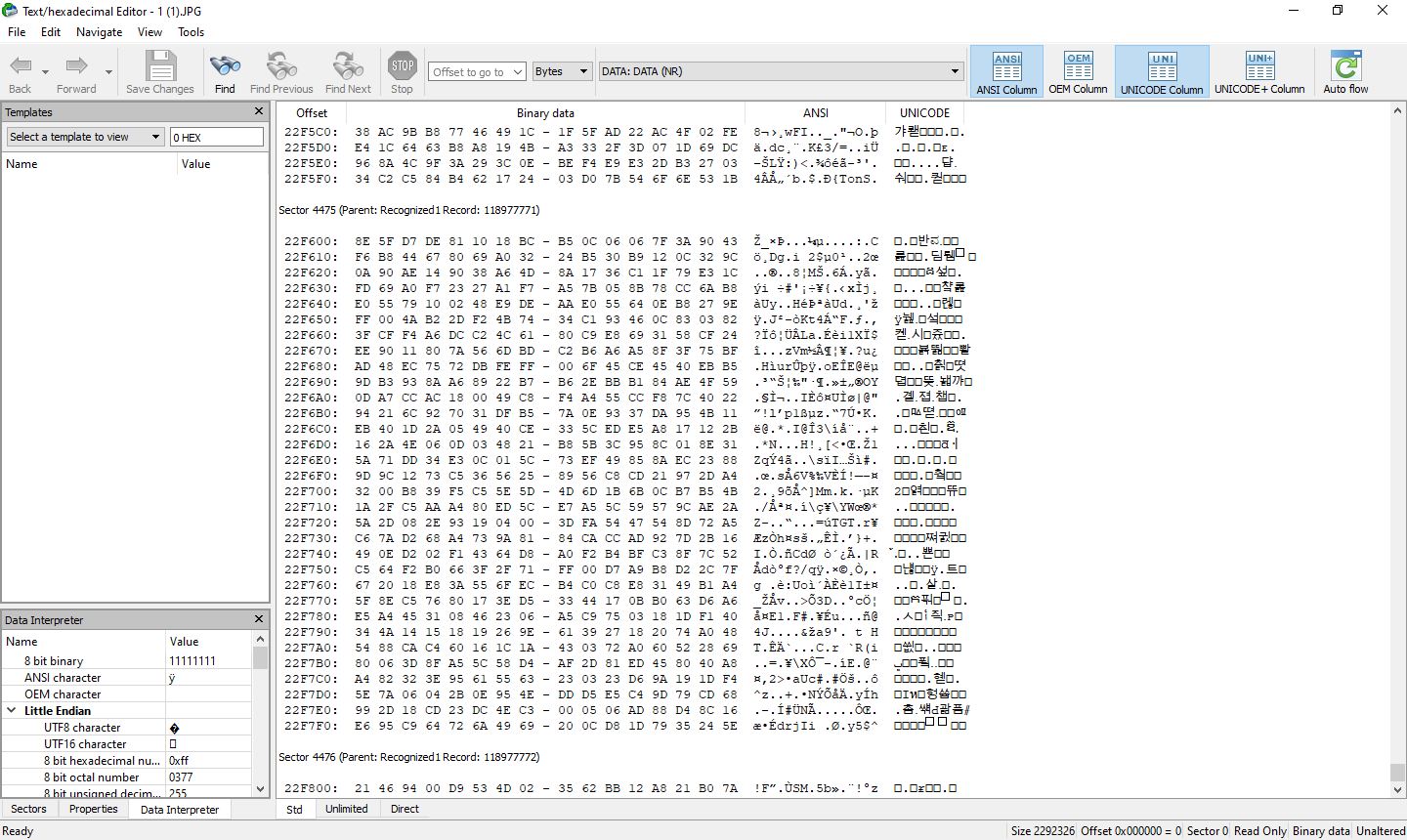
Task: Click the offset 22F800 row label
Action: coord(311,788)
